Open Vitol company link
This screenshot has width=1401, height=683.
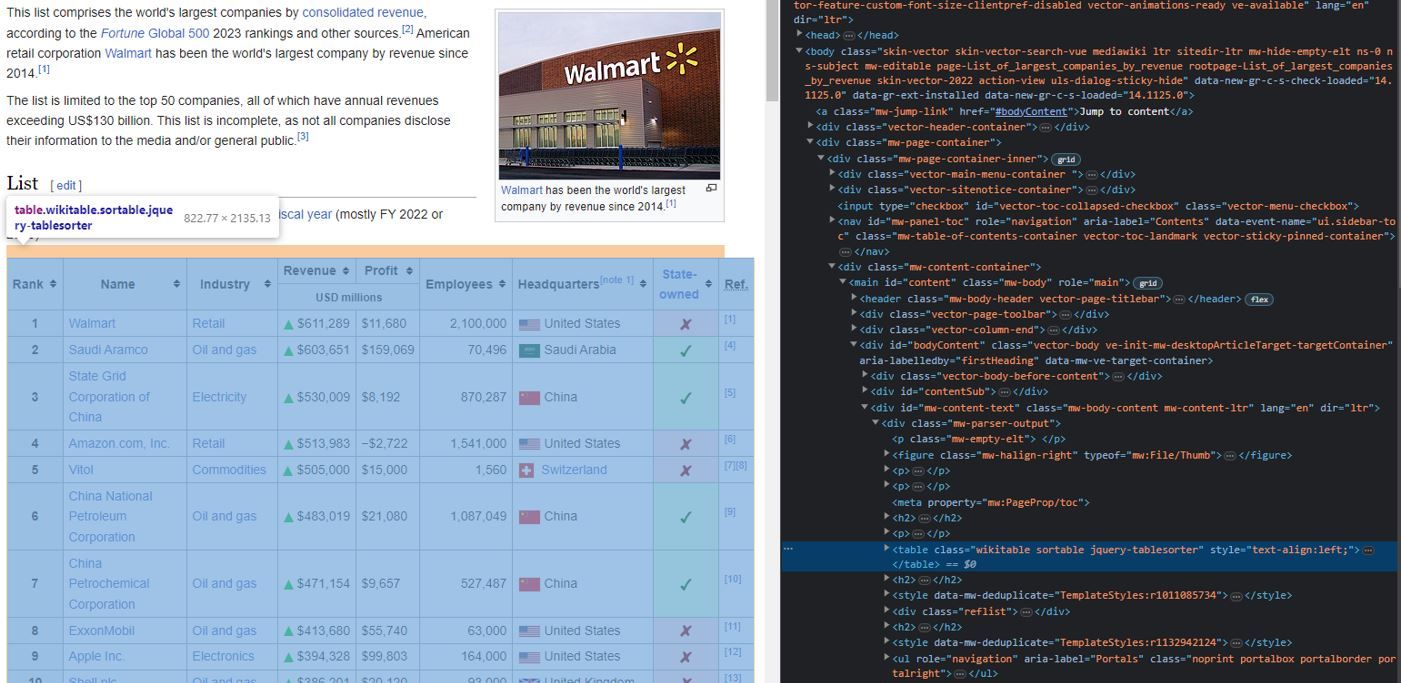[81, 470]
